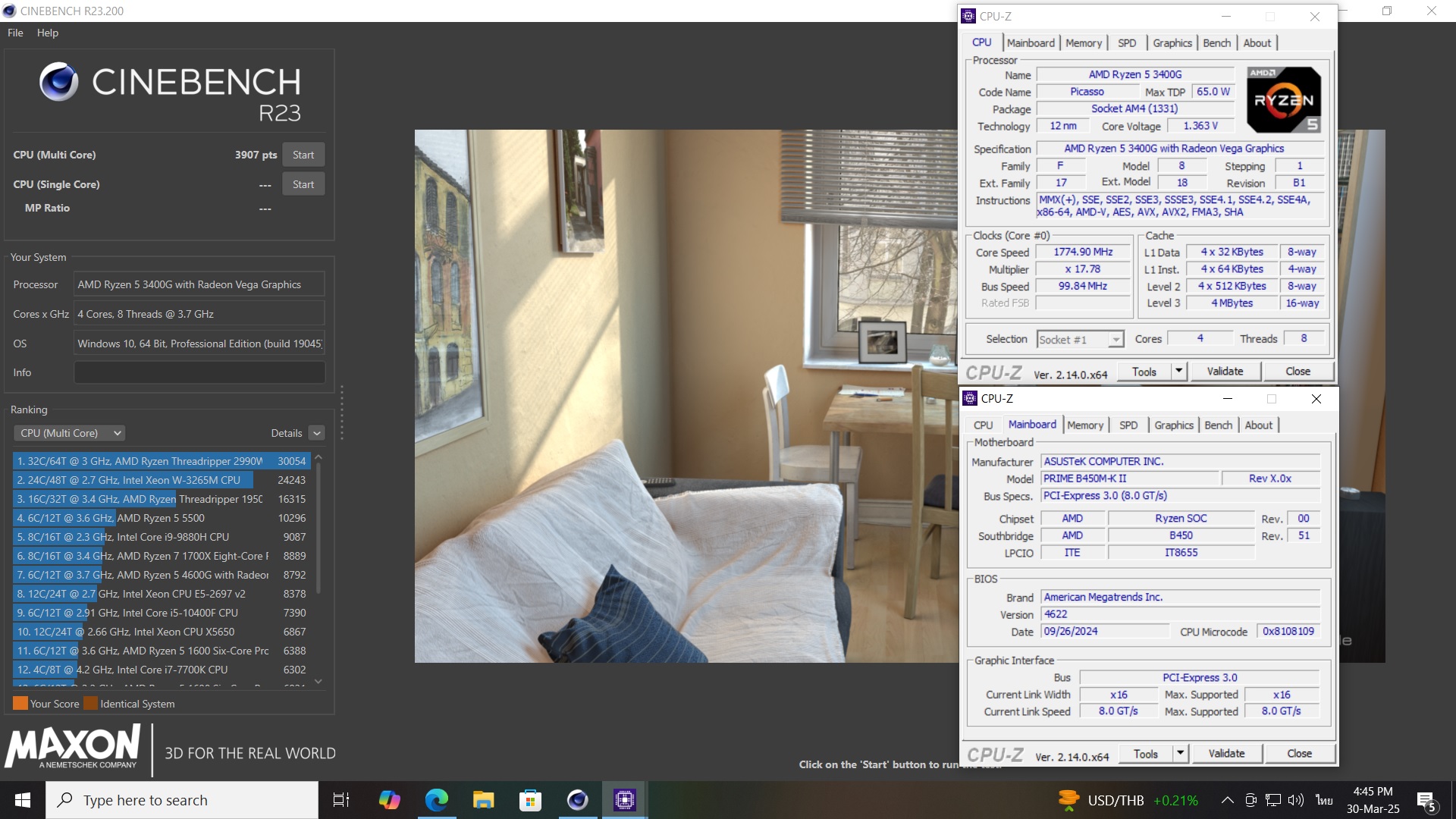The width and height of the screenshot is (1456, 819).
Task: Open Tools dropdown arrow in lower CPU-Z
Action: coord(1180,754)
